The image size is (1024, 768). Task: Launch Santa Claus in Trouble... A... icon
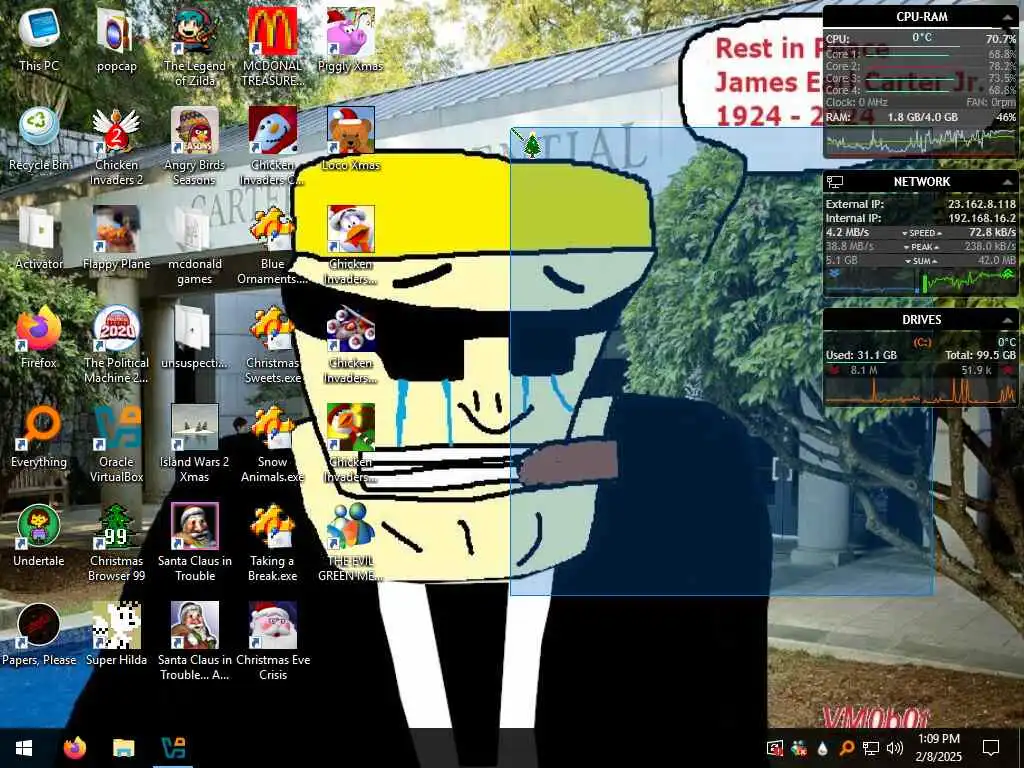coord(195,641)
